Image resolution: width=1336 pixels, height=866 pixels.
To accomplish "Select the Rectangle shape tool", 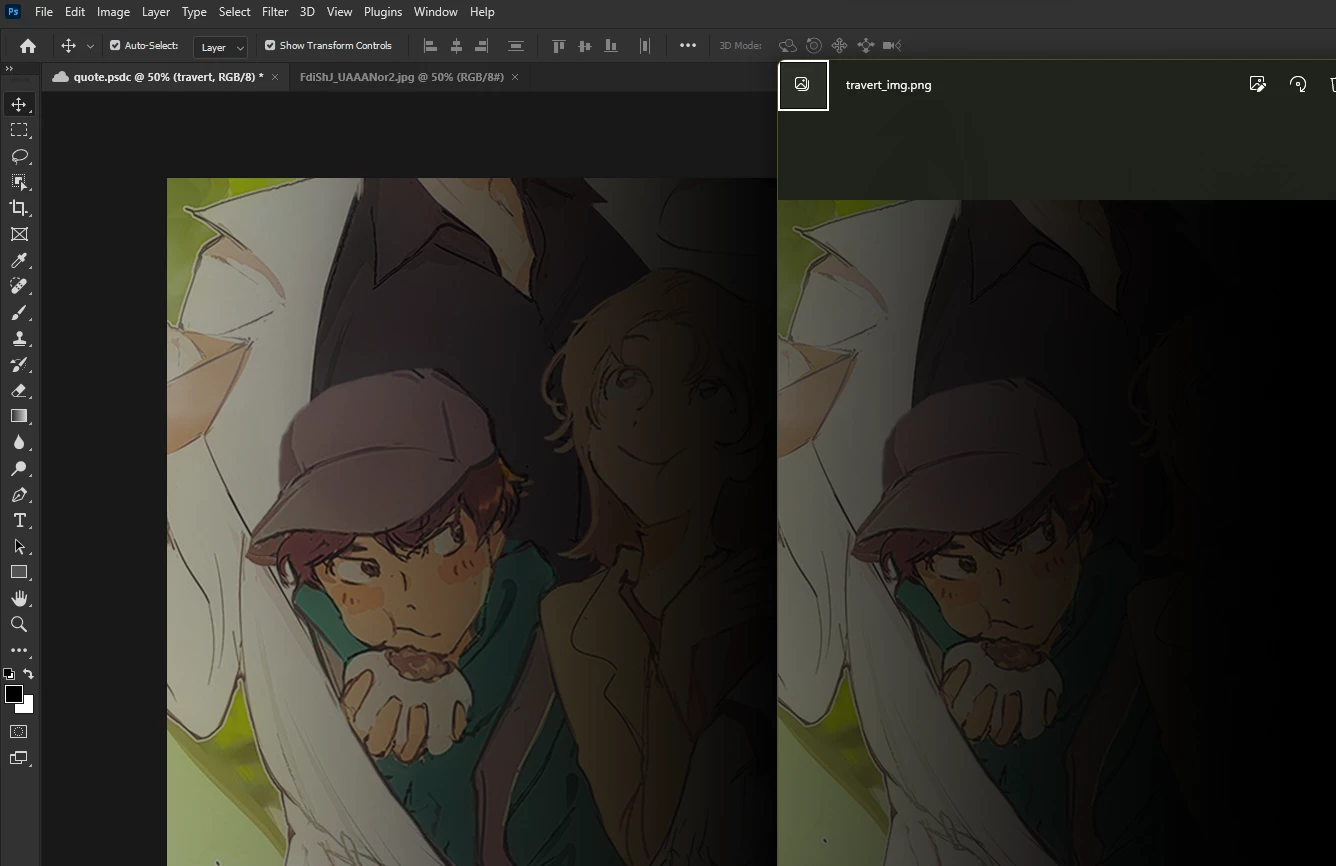I will pos(19,572).
